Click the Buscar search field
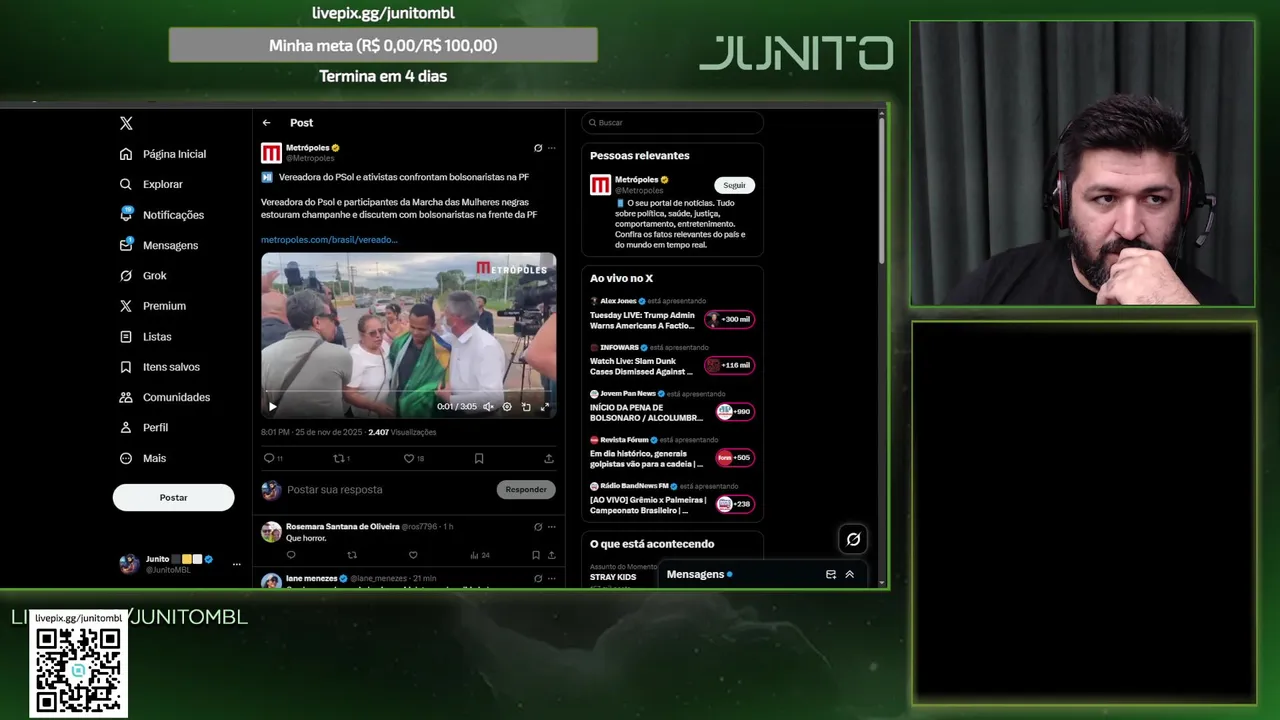The height and width of the screenshot is (720, 1280). click(x=672, y=122)
